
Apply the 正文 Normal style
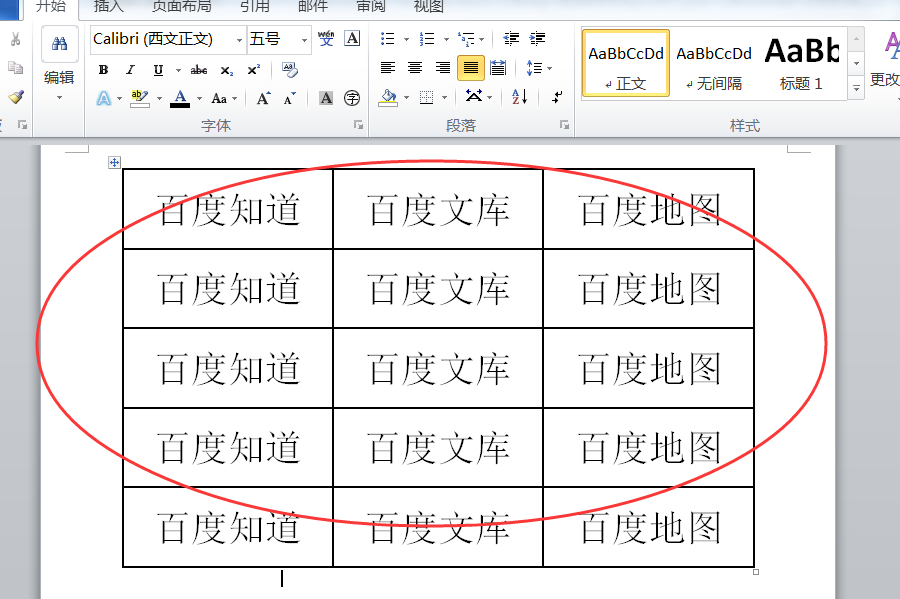[626, 63]
